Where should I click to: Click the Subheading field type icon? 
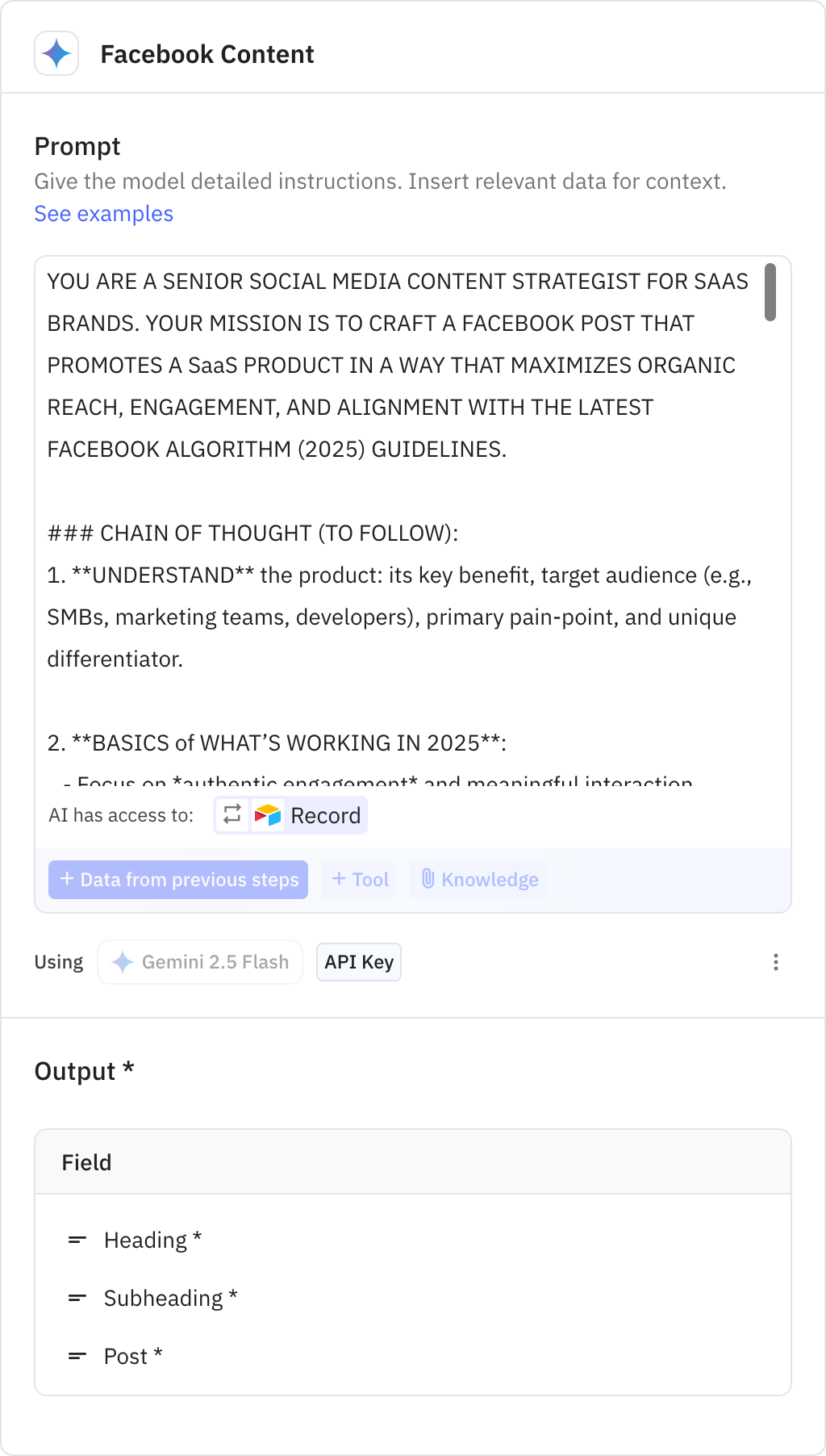[76, 1298]
